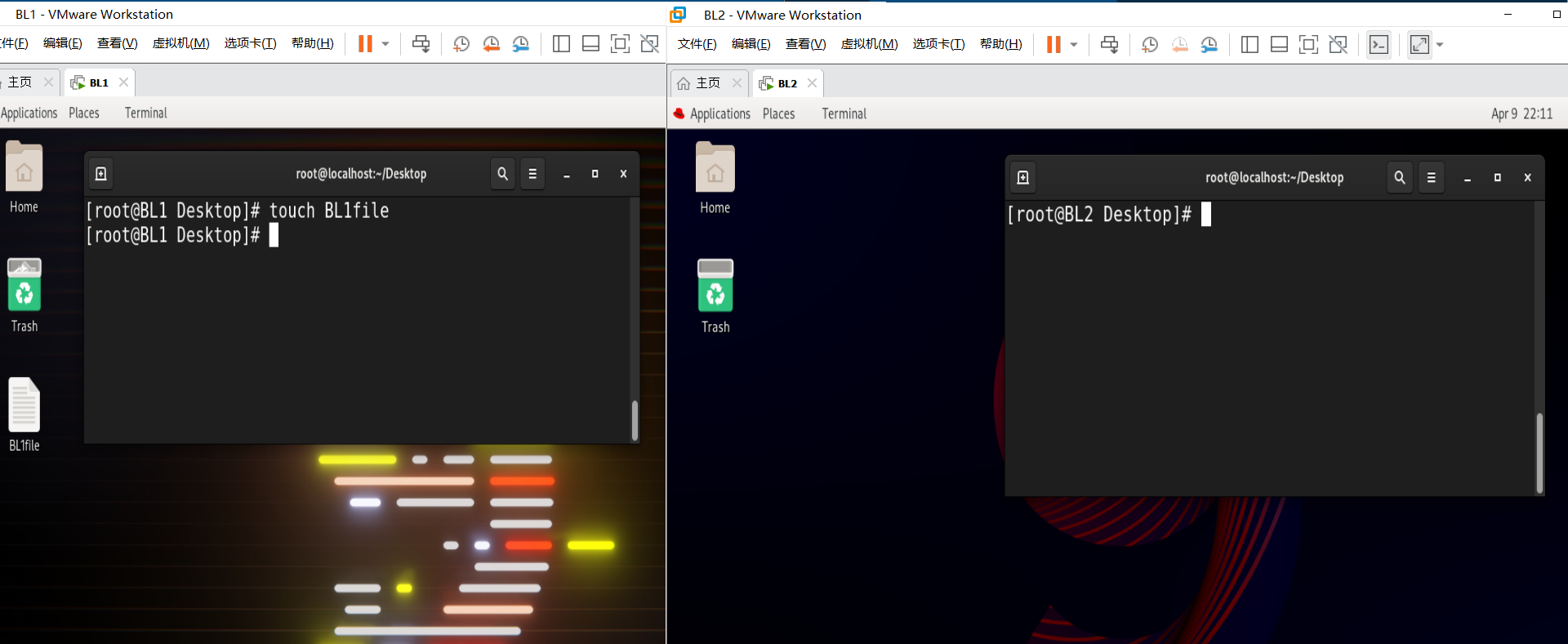
Task: Open new tab in BL1 terminal
Action: pos(100,174)
